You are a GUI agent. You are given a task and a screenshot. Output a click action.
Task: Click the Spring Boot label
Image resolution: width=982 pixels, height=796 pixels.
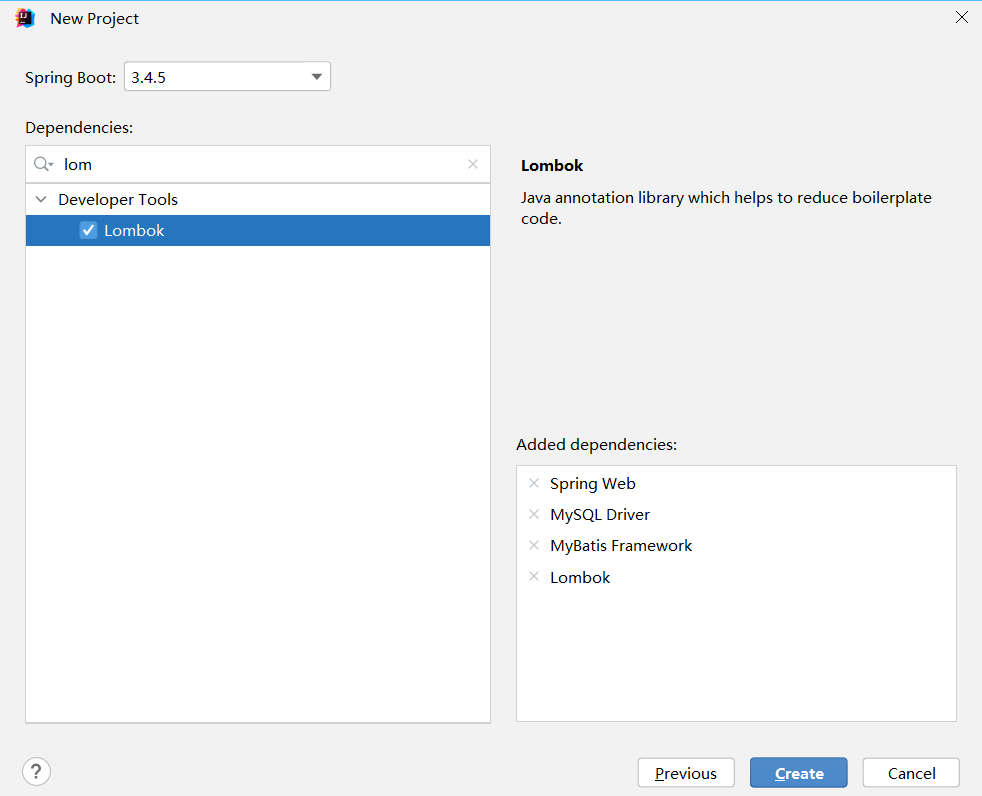pos(71,78)
